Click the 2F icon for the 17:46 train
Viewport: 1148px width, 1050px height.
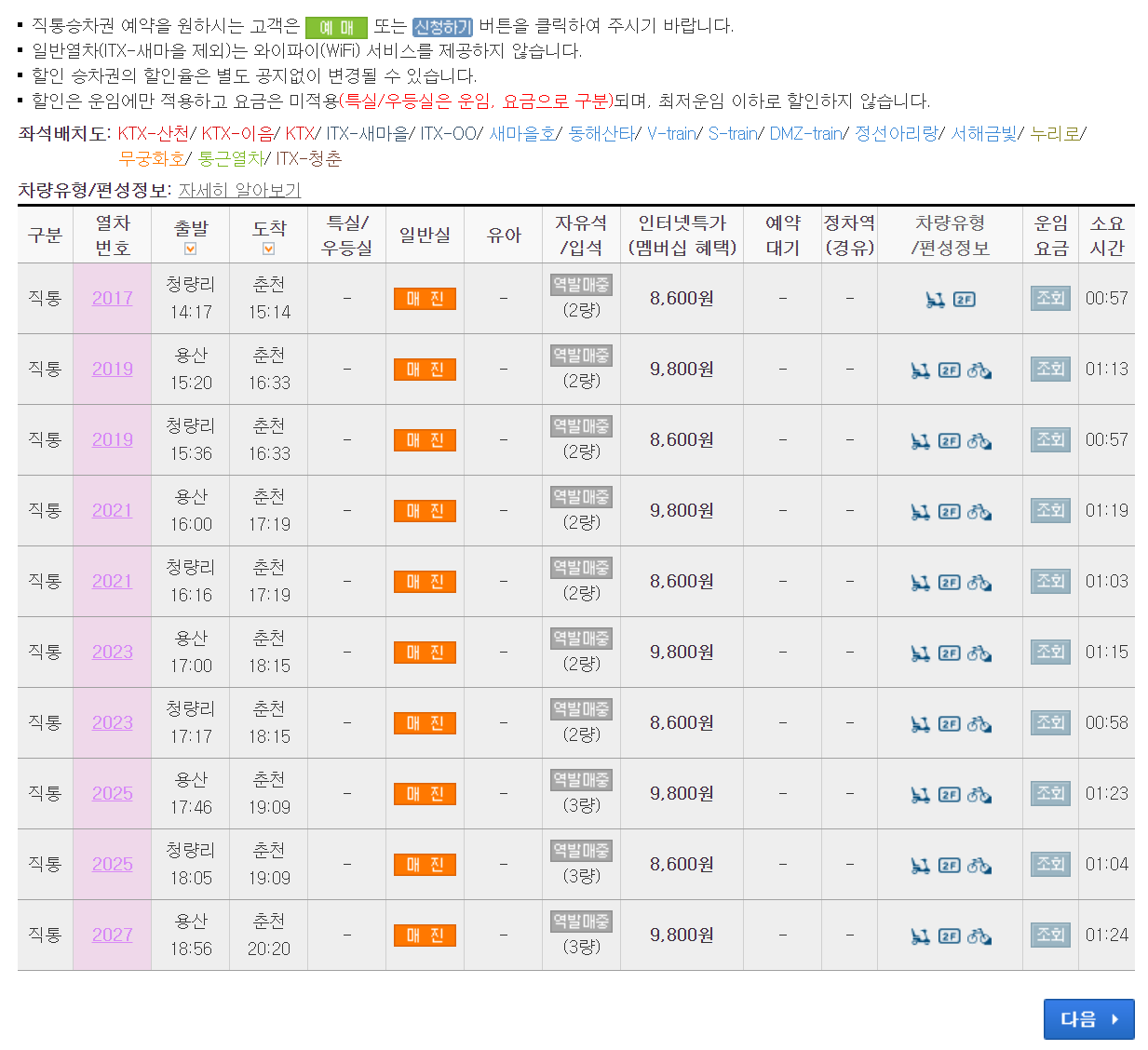950,795
